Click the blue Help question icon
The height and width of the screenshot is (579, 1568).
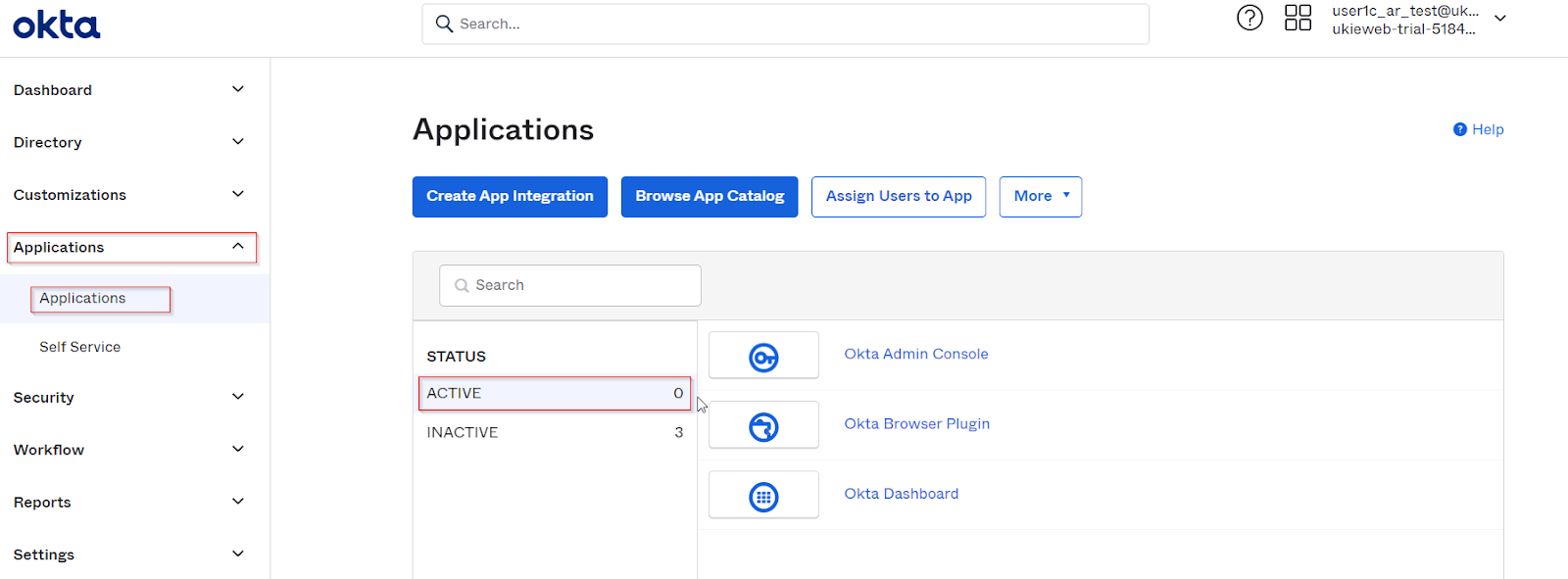1459,129
